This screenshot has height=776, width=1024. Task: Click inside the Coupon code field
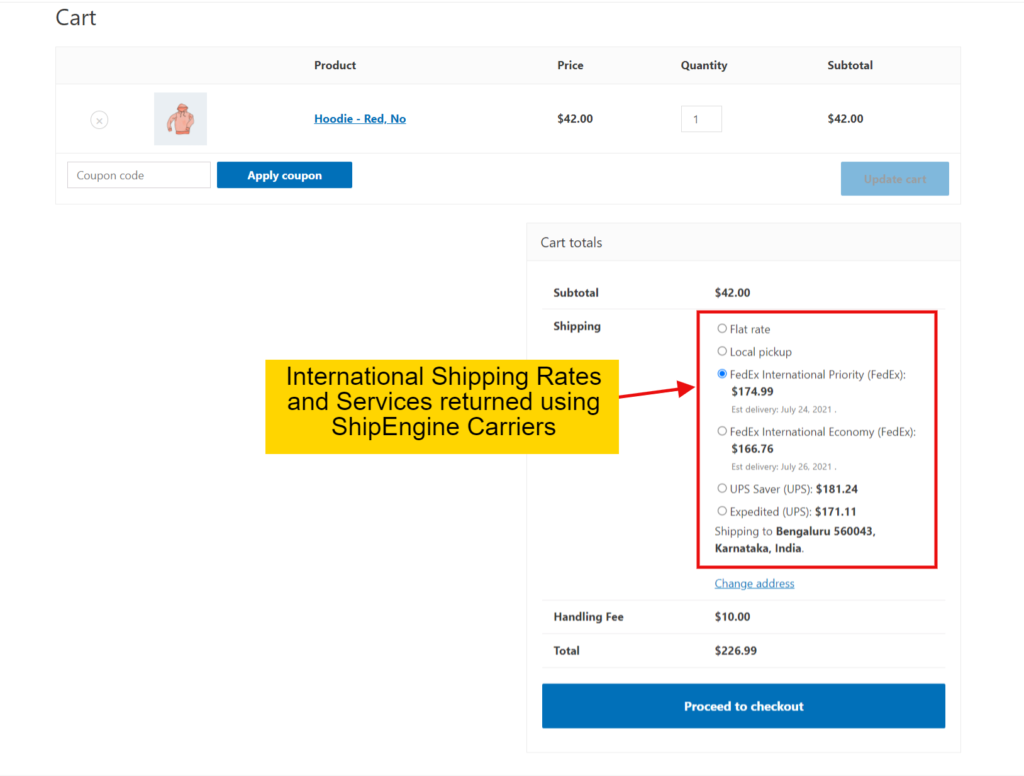pyautogui.click(x=138, y=174)
